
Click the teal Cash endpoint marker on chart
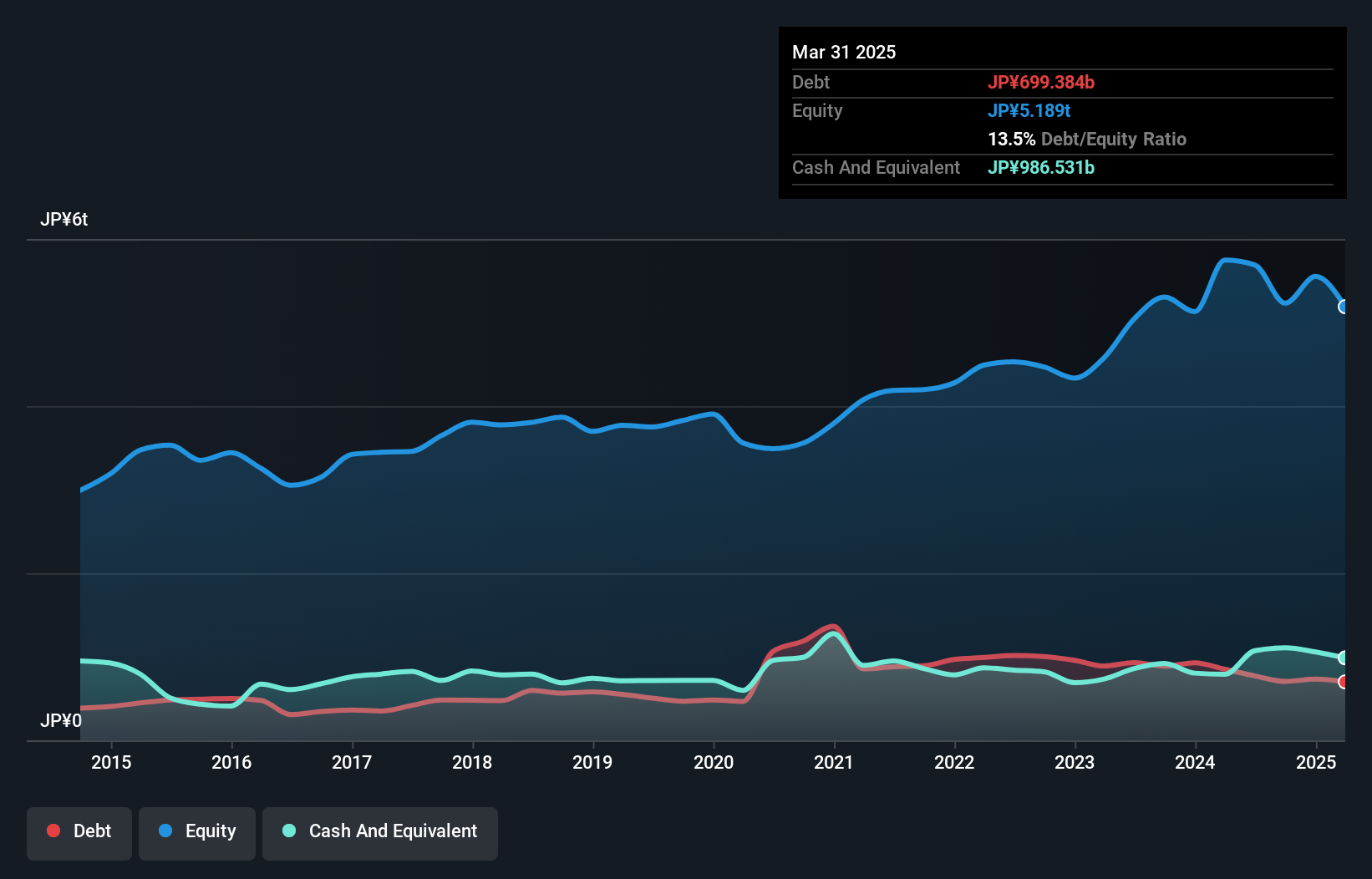point(1344,658)
